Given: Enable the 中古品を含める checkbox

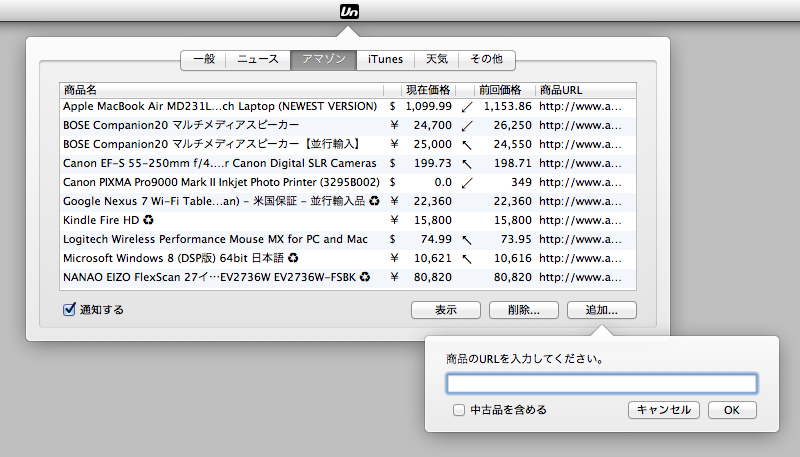Looking at the screenshot, I should point(459,410).
